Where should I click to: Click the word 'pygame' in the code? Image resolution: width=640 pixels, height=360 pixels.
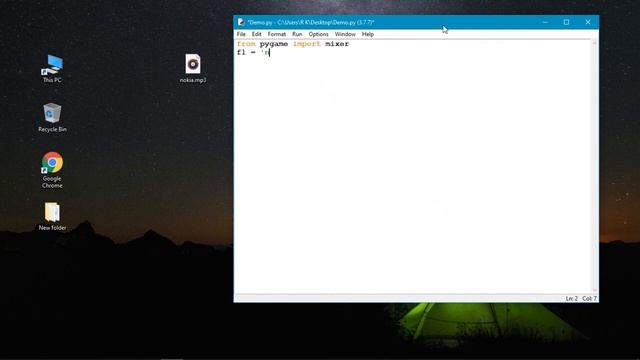(x=274, y=44)
